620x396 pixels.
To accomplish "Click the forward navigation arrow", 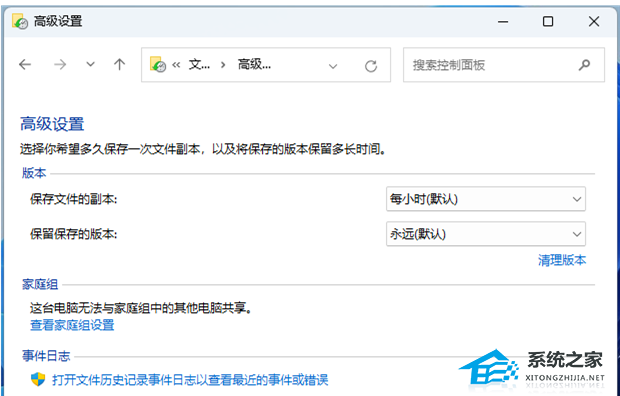I will click(x=60, y=64).
